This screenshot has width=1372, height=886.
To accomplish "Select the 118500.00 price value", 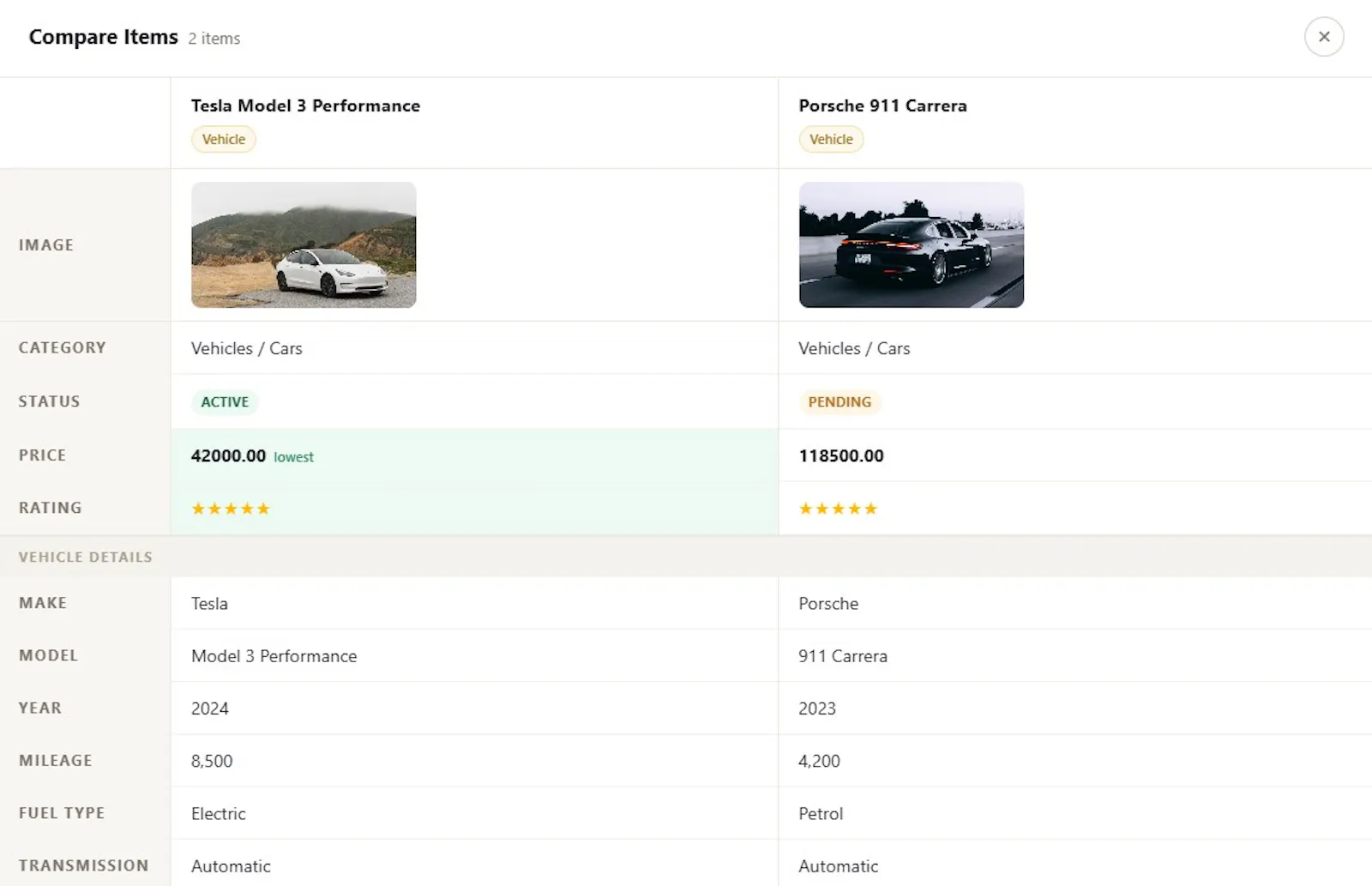I will click(841, 455).
